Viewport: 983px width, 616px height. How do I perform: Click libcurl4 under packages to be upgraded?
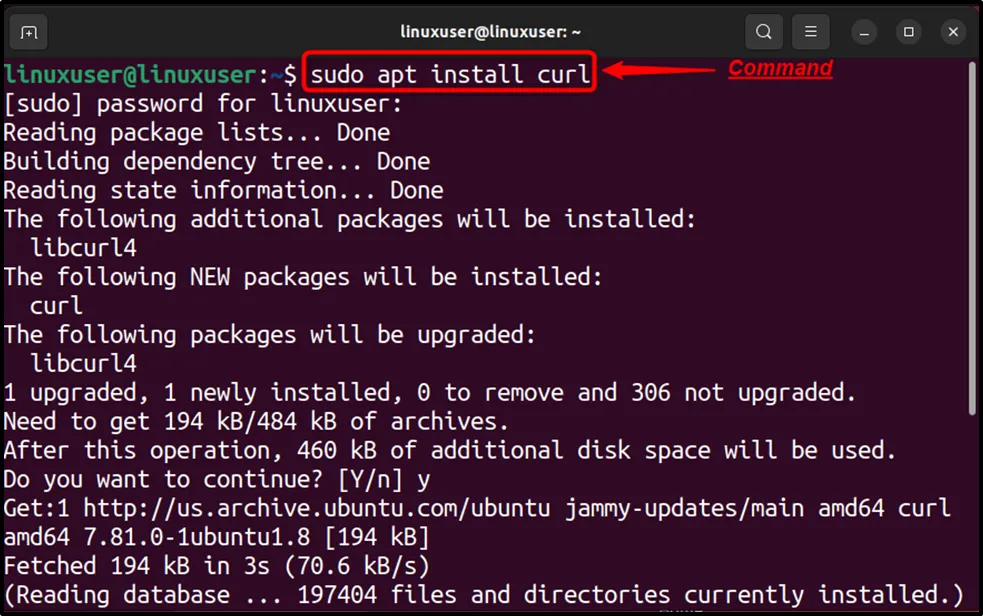[84, 363]
